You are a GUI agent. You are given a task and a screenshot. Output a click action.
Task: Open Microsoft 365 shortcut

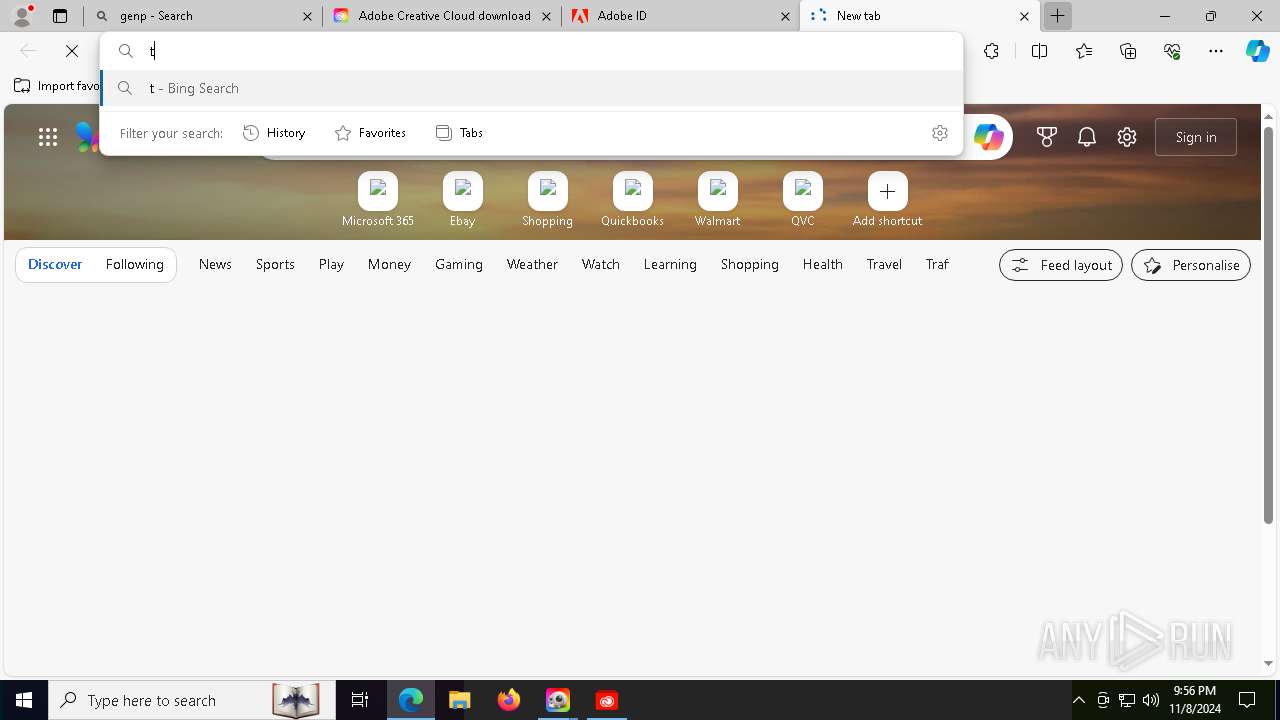click(x=378, y=200)
